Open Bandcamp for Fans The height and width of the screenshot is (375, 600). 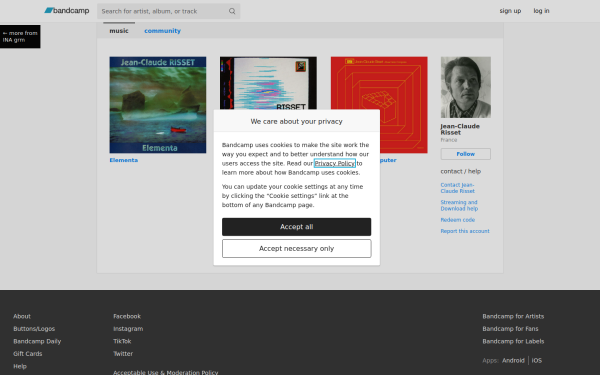510,329
